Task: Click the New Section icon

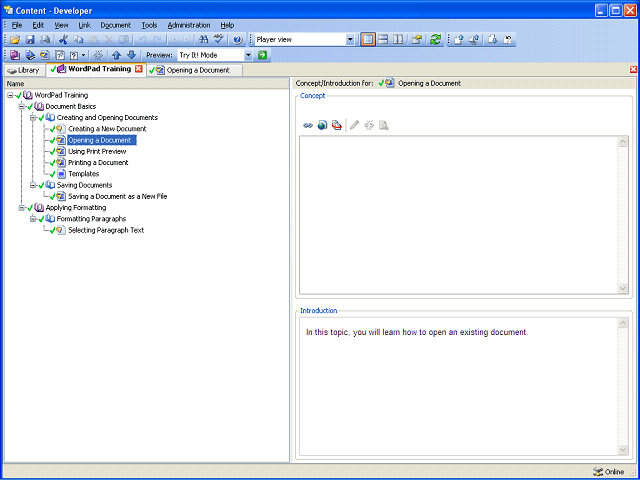Action: point(30,55)
